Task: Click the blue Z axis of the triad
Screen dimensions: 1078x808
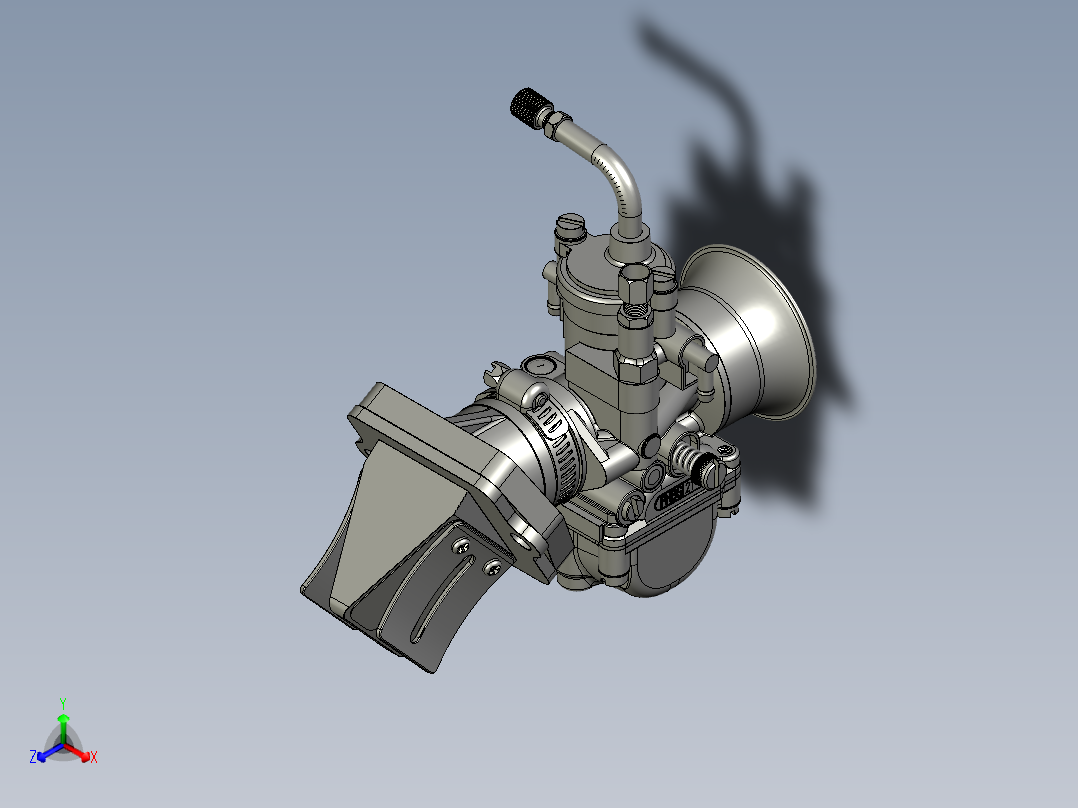Action: point(49,752)
